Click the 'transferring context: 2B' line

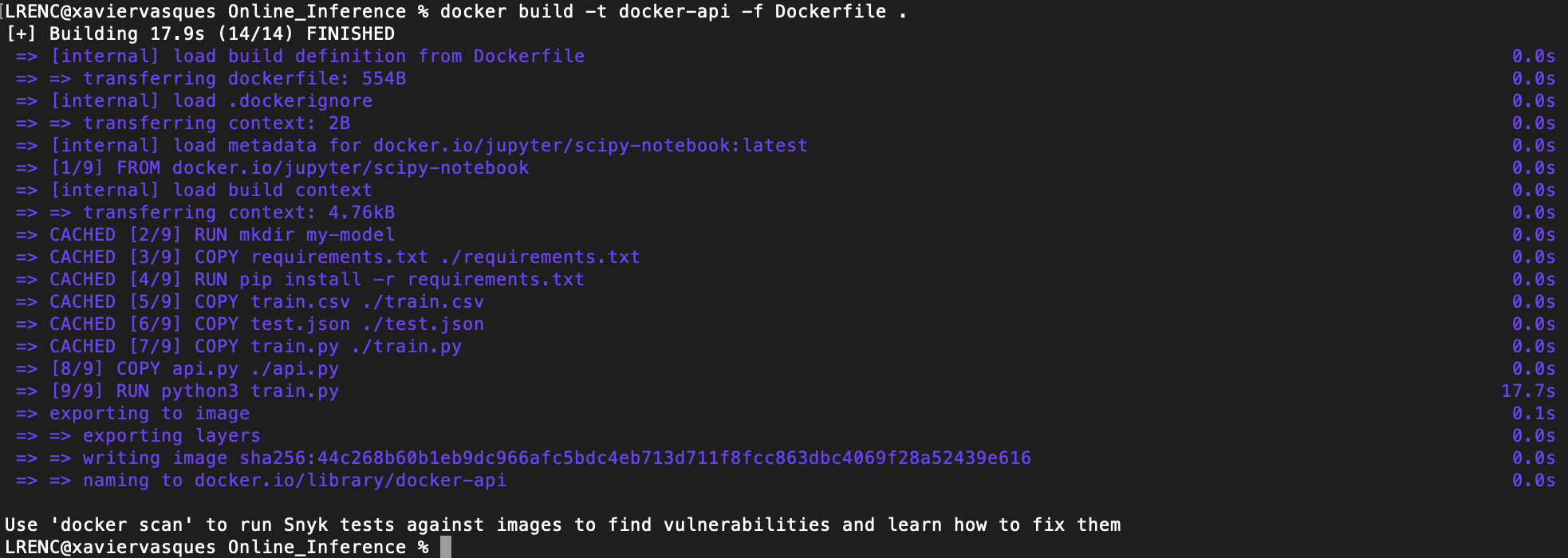(216, 124)
